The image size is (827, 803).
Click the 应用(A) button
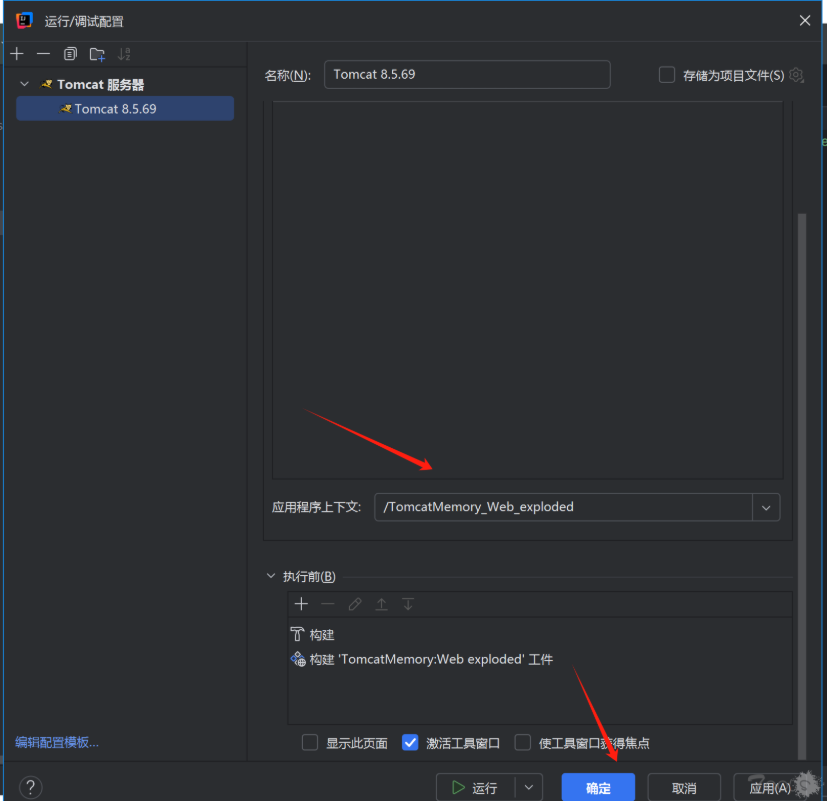[770, 788]
